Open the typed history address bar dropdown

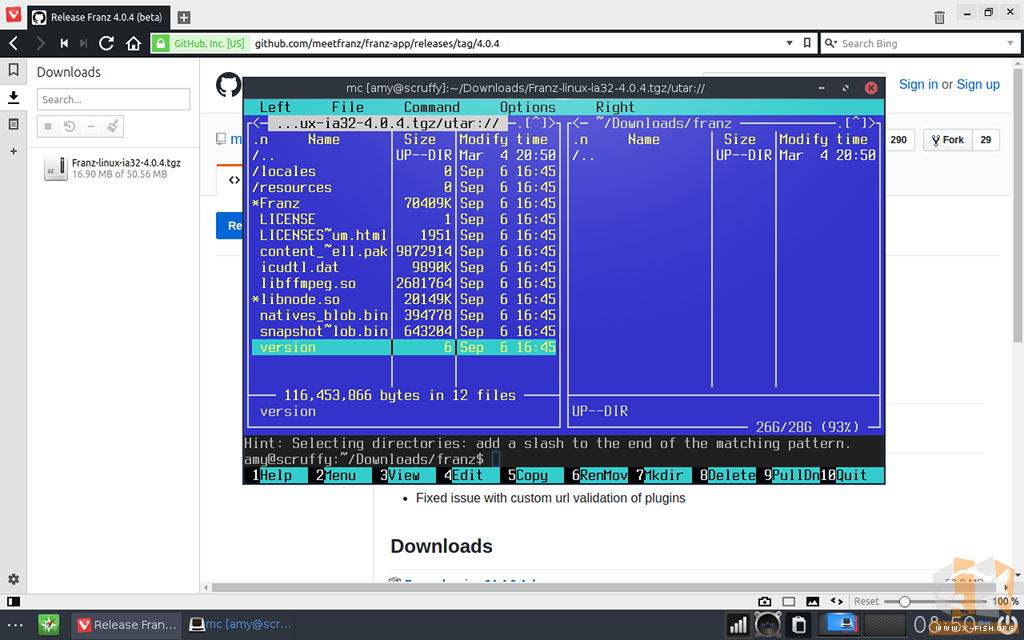pyautogui.click(x=790, y=43)
